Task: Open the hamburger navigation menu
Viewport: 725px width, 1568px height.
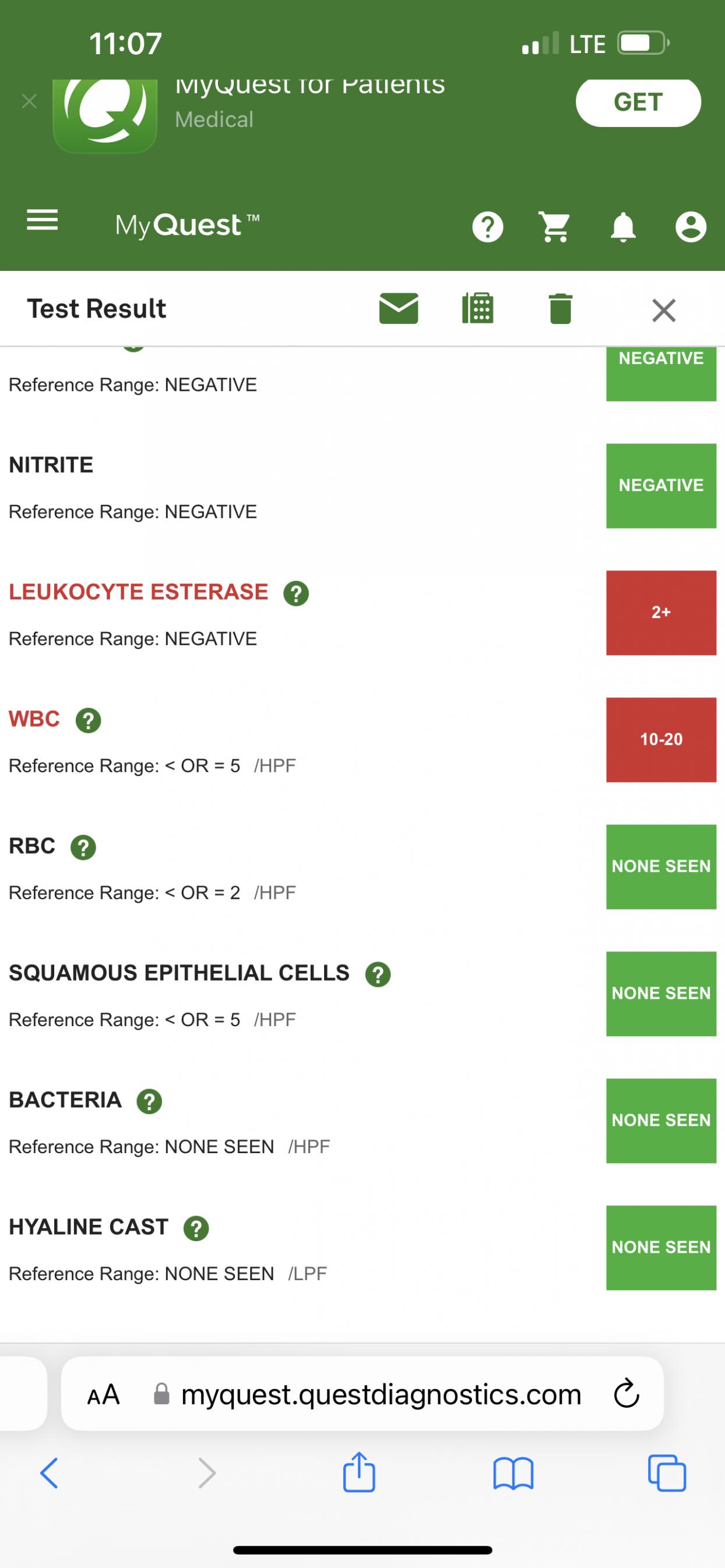Action: (43, 220)
